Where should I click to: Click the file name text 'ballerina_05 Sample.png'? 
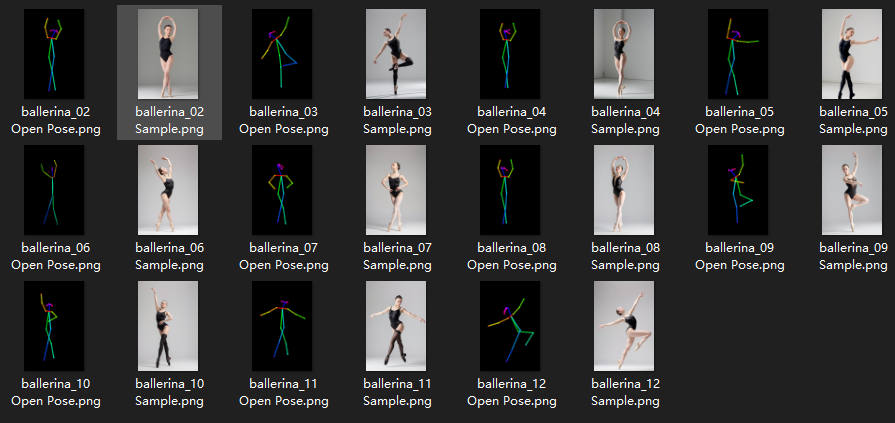coord(854,120)
